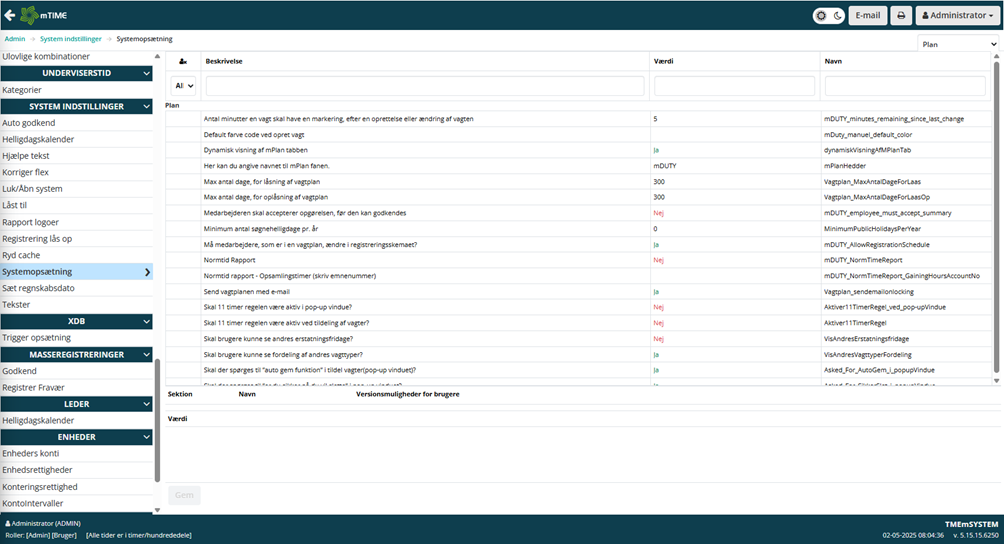Click the settings table vertical scrollbar

tap(996, 200)
